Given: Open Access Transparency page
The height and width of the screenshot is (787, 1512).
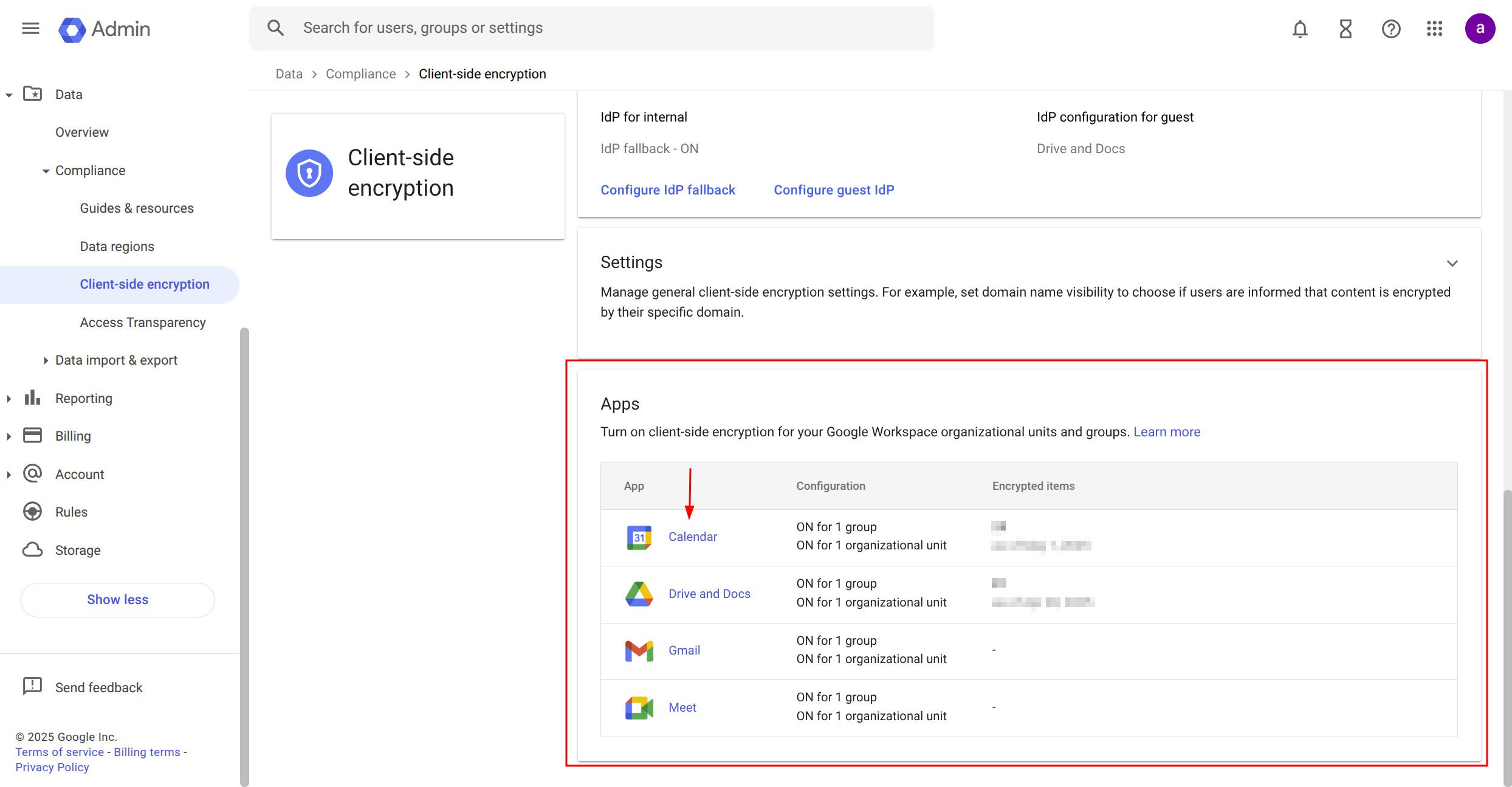Looking at the screenshot, I should pyautogui.click(x=143, y=322).
